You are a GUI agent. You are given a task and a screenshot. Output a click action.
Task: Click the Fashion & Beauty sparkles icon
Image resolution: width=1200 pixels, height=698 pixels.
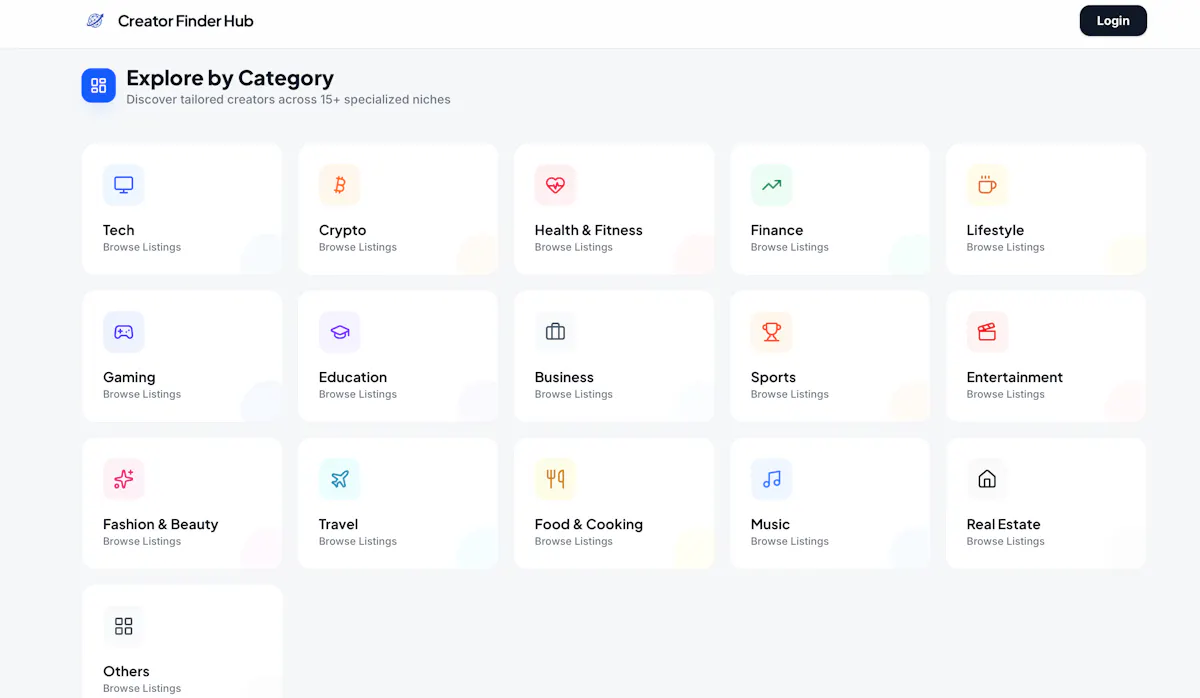(x=124, y=479)
